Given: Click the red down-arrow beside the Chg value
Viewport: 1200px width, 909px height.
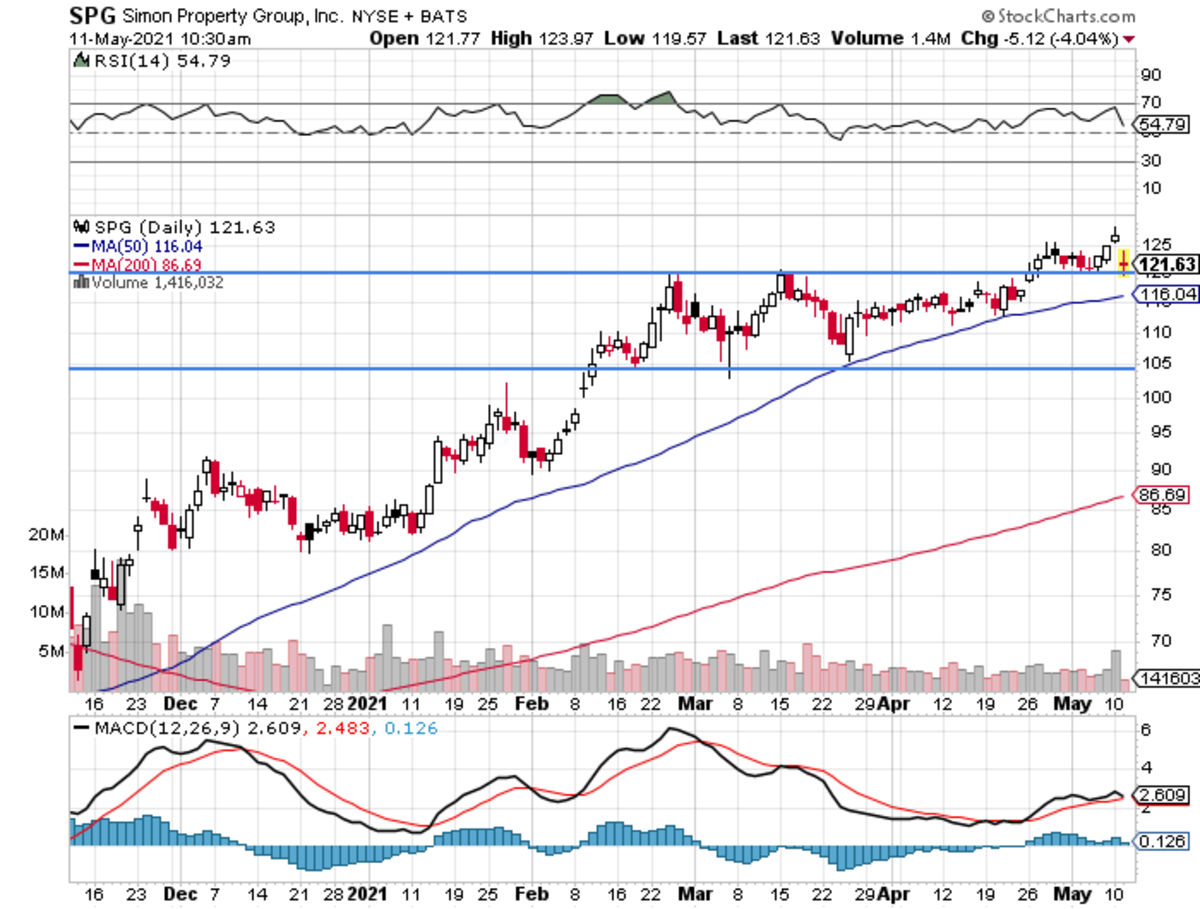Looking at the screenshot, I should pos(1129,39).
